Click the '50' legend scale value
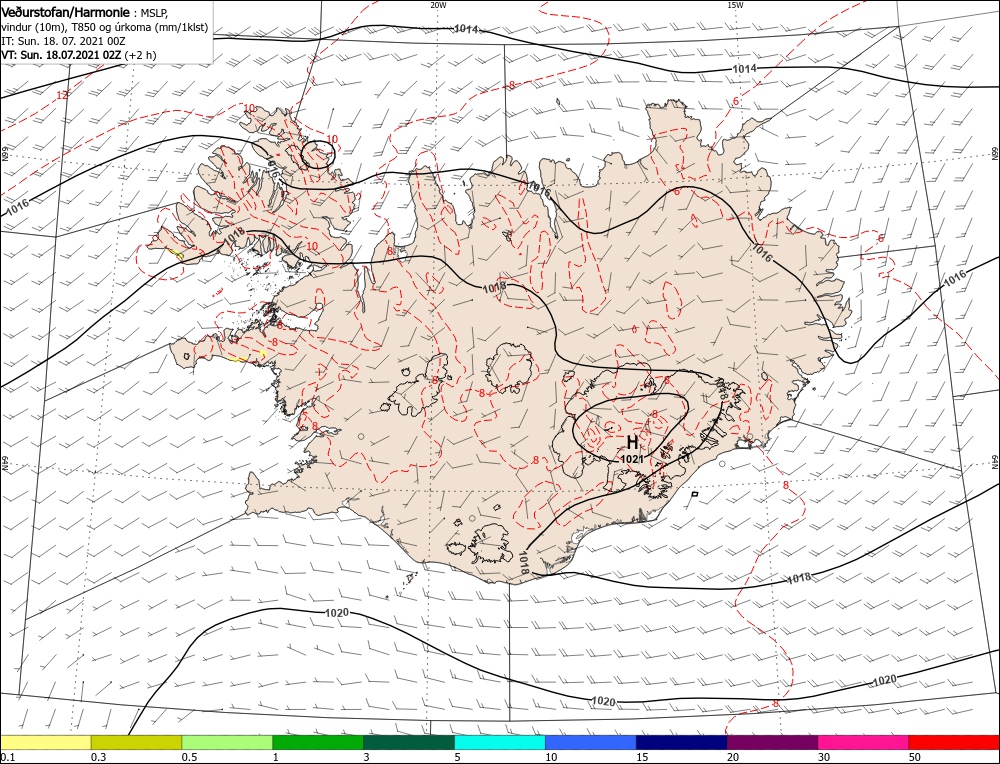The height and width of the screenshot is (764, 1000). 915,757
